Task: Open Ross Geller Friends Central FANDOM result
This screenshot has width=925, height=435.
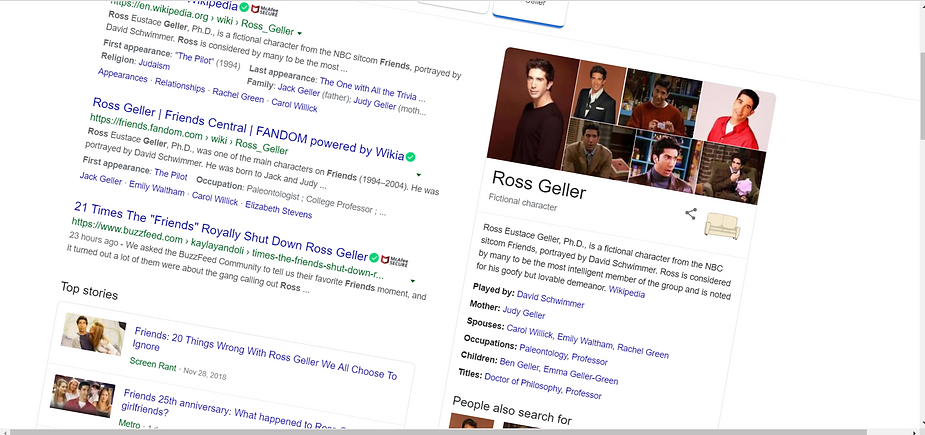Action: tap(248, 130)
